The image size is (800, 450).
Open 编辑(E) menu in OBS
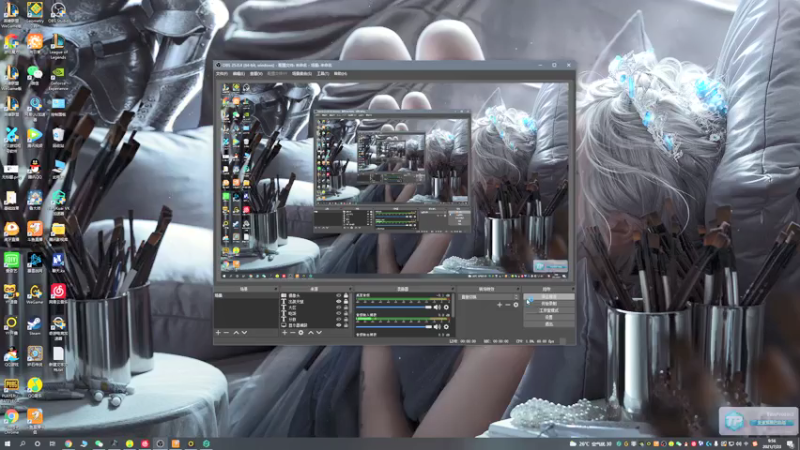[238, 73]
